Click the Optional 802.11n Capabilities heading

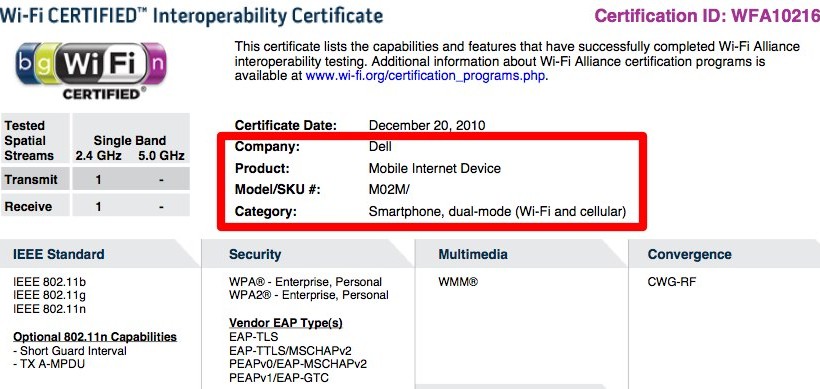(x=95, y=337)
